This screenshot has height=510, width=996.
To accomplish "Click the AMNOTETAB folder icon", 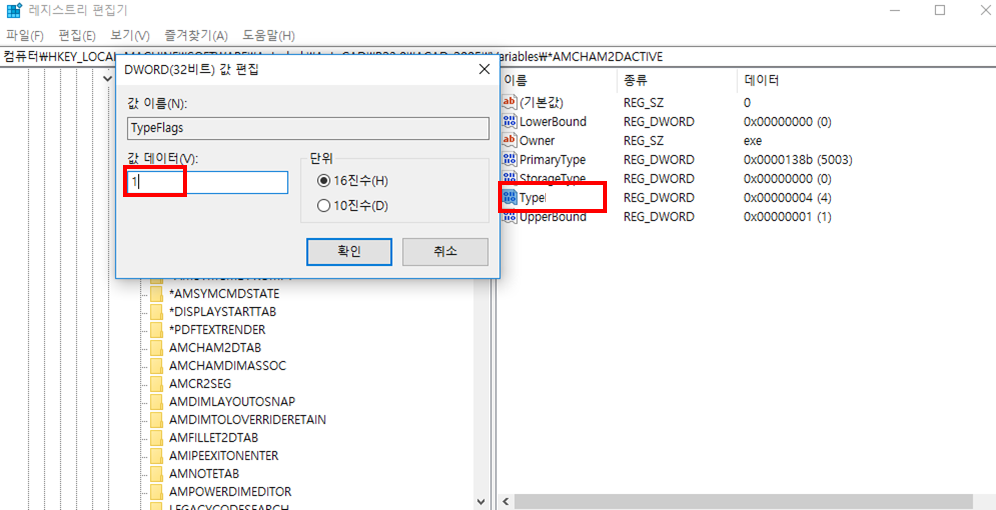I will (x=156, y=474).
